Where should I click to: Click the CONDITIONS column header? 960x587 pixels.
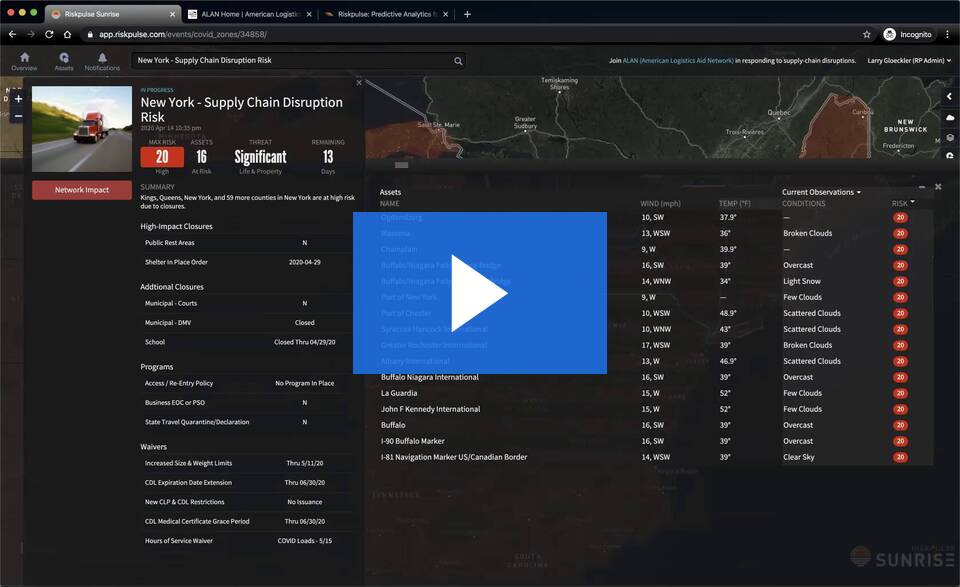[803, 203]
